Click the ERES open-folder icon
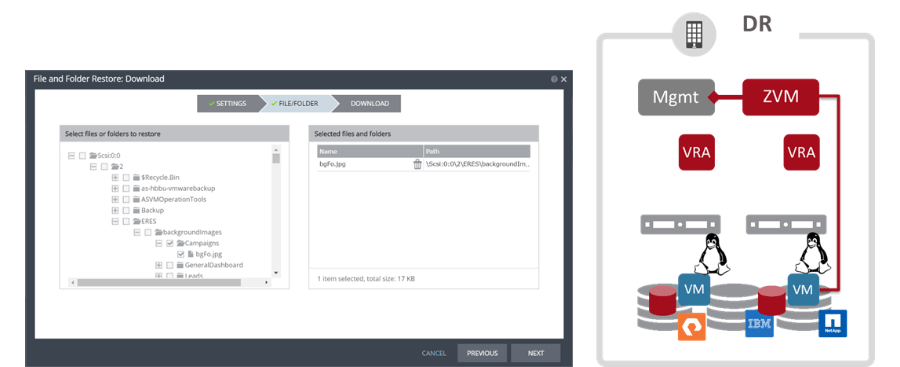 coord(137,221)
